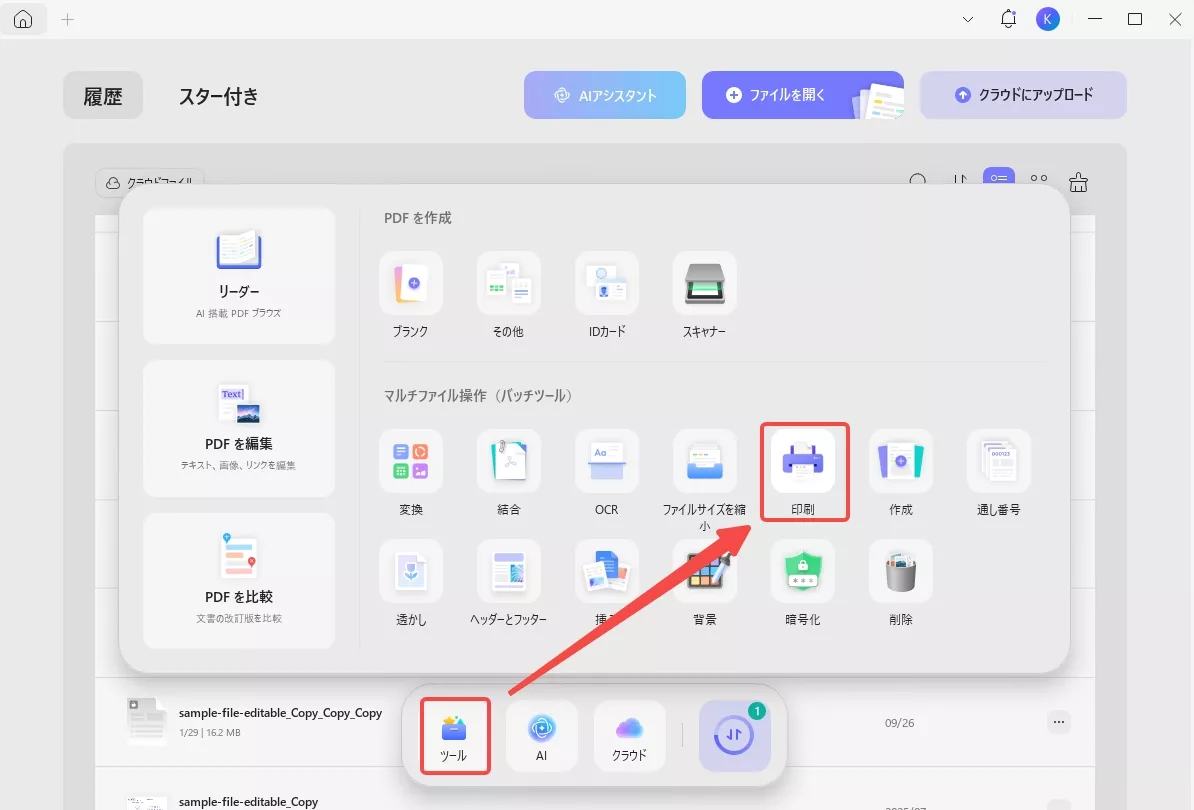Open more options for sample-file-editable_Copy_Copy_Copy

coord(1058,722)
